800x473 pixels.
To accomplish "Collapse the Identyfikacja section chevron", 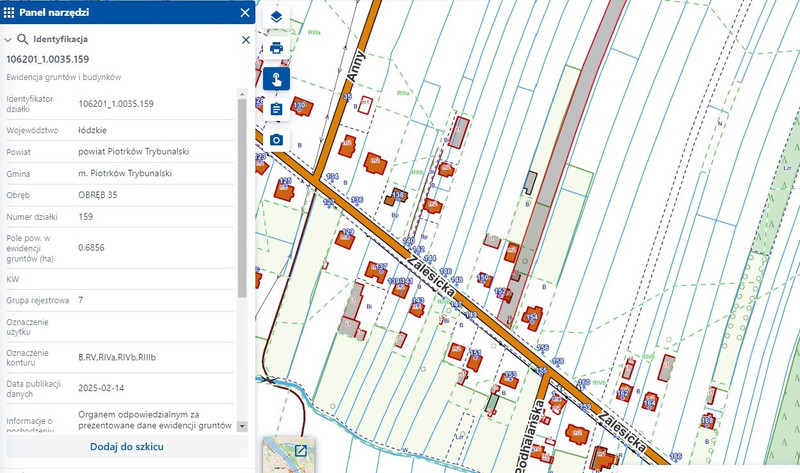I will click(8, 40).
